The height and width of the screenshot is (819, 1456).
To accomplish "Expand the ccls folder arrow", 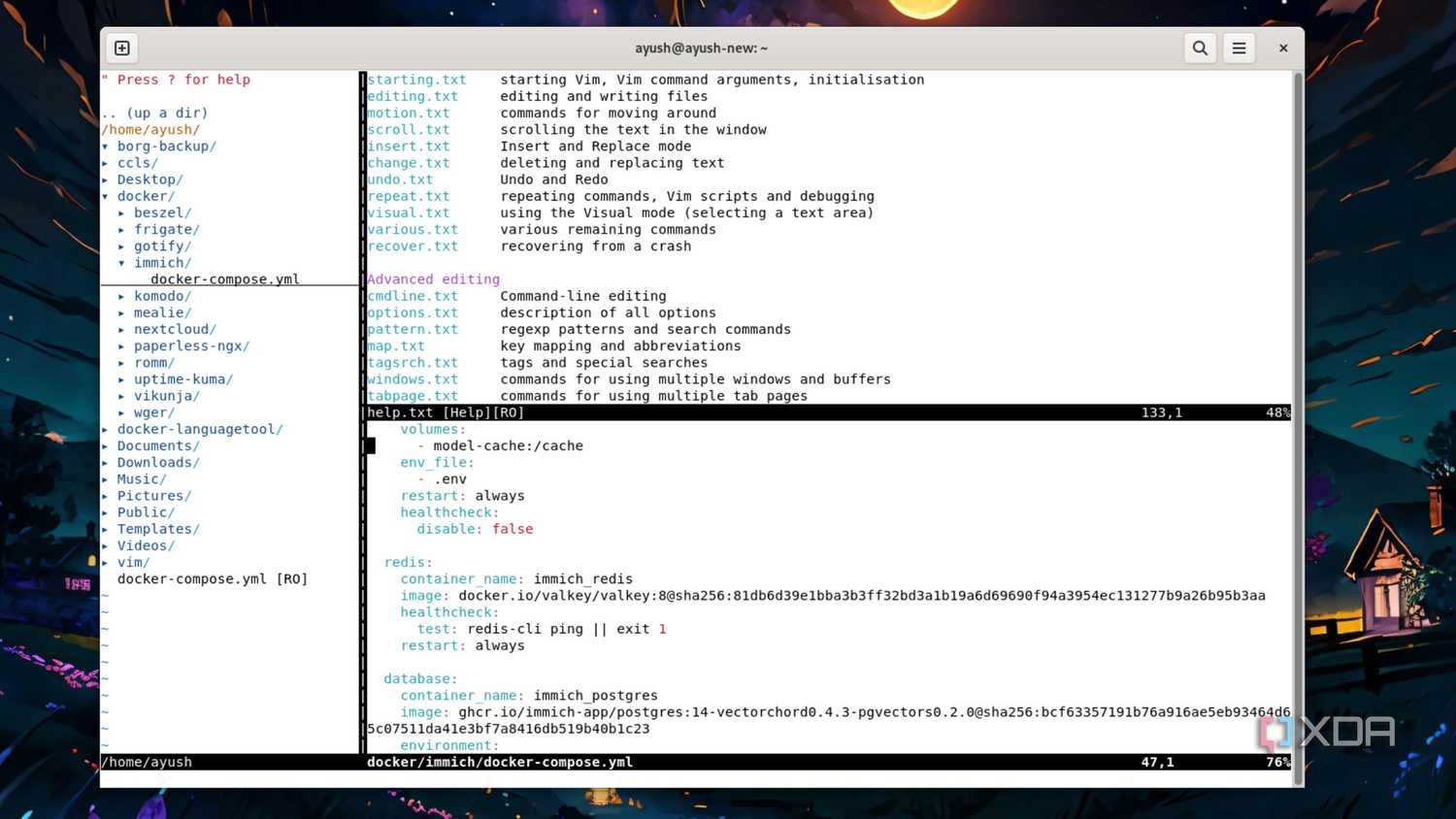I will coord(105,163).
